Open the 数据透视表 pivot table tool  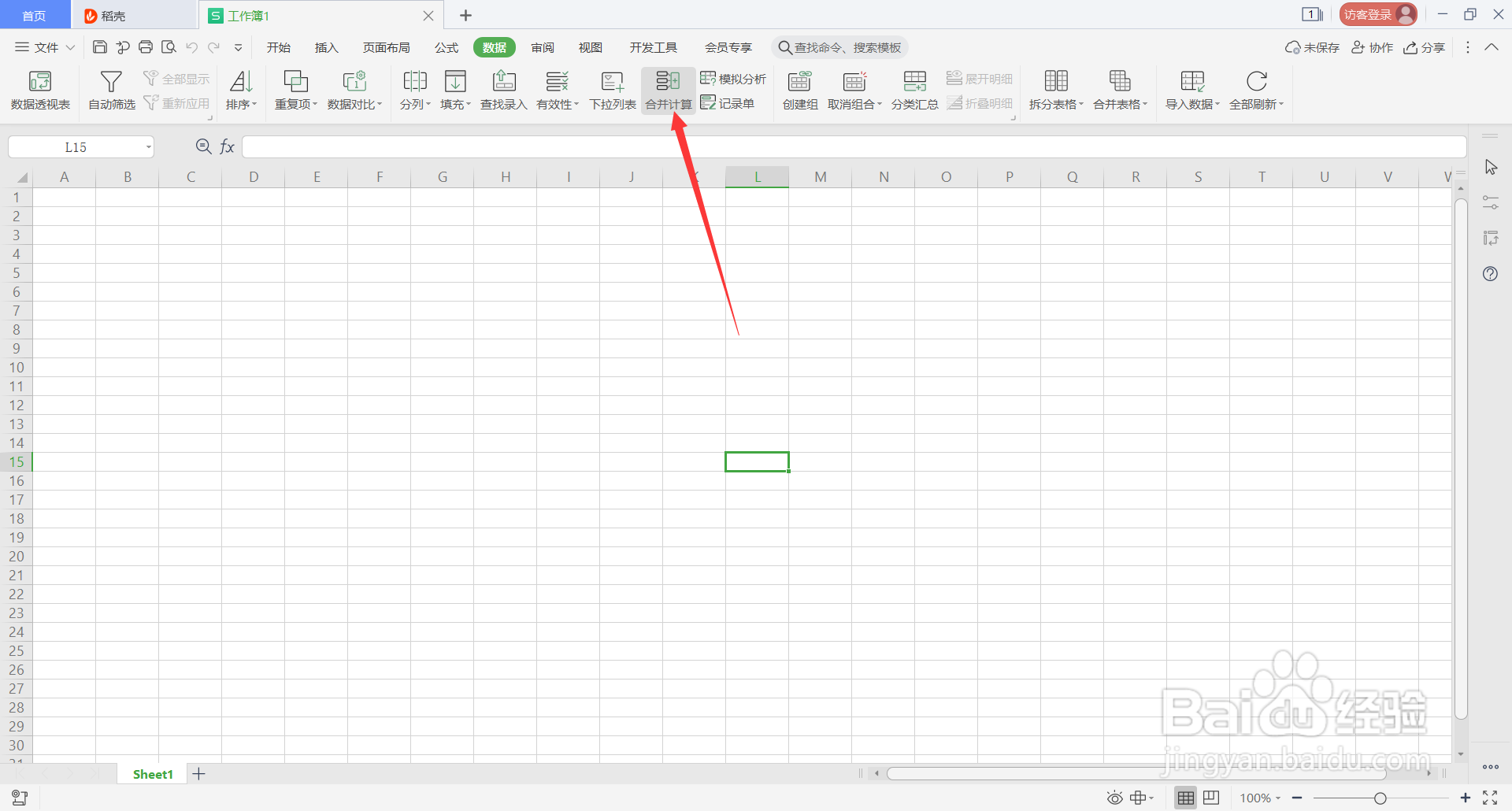[40, 91]
